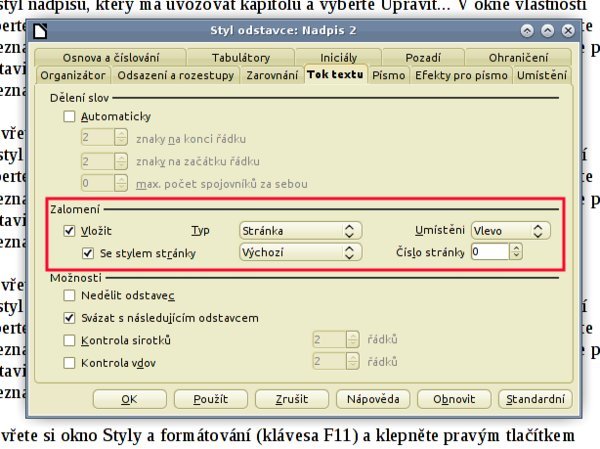Click spinner for max. počet spojovníků
The height and width of the screenshot is (449, 600).
coord(121,183)
